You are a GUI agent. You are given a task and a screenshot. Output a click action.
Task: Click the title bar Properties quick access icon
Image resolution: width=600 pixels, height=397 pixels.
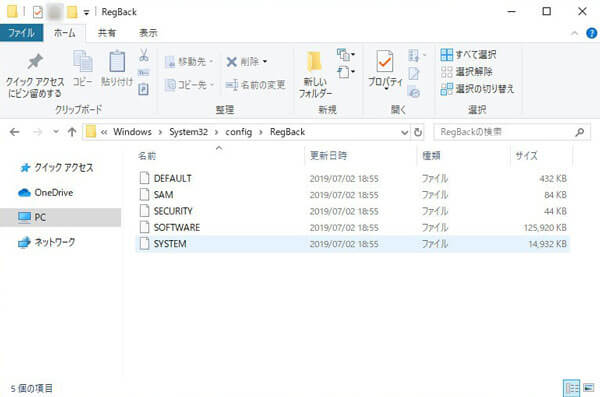click(x=38, y=12)
